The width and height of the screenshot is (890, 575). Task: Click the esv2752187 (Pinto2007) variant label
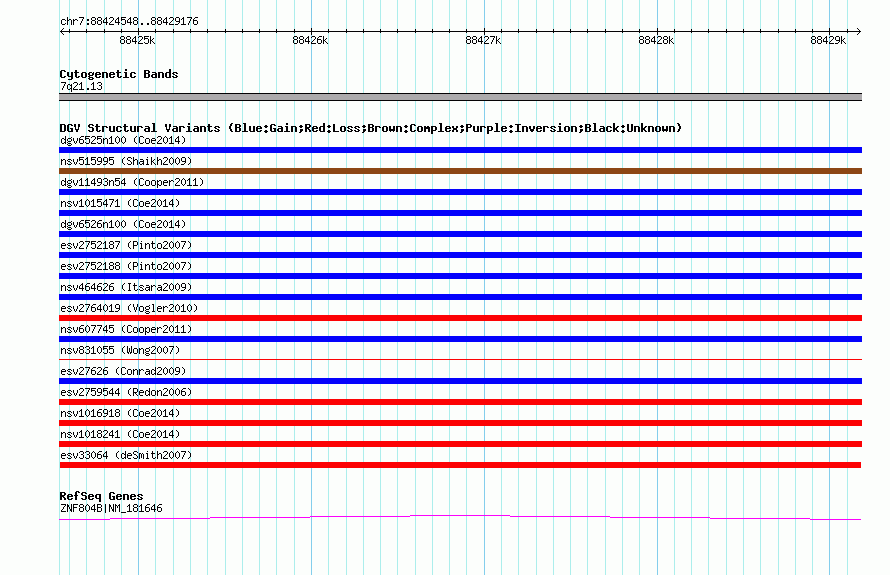click(126, 245)
